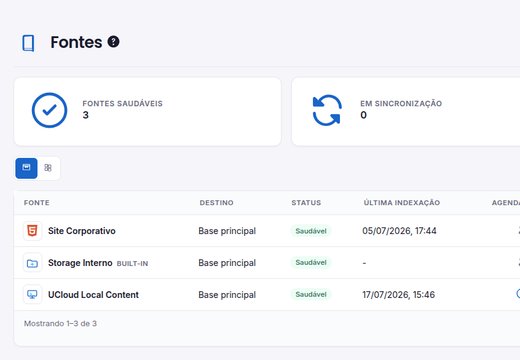Click the Saudável badge for UCloud Local Content
The image size is (520, 360).
point(311,294)
